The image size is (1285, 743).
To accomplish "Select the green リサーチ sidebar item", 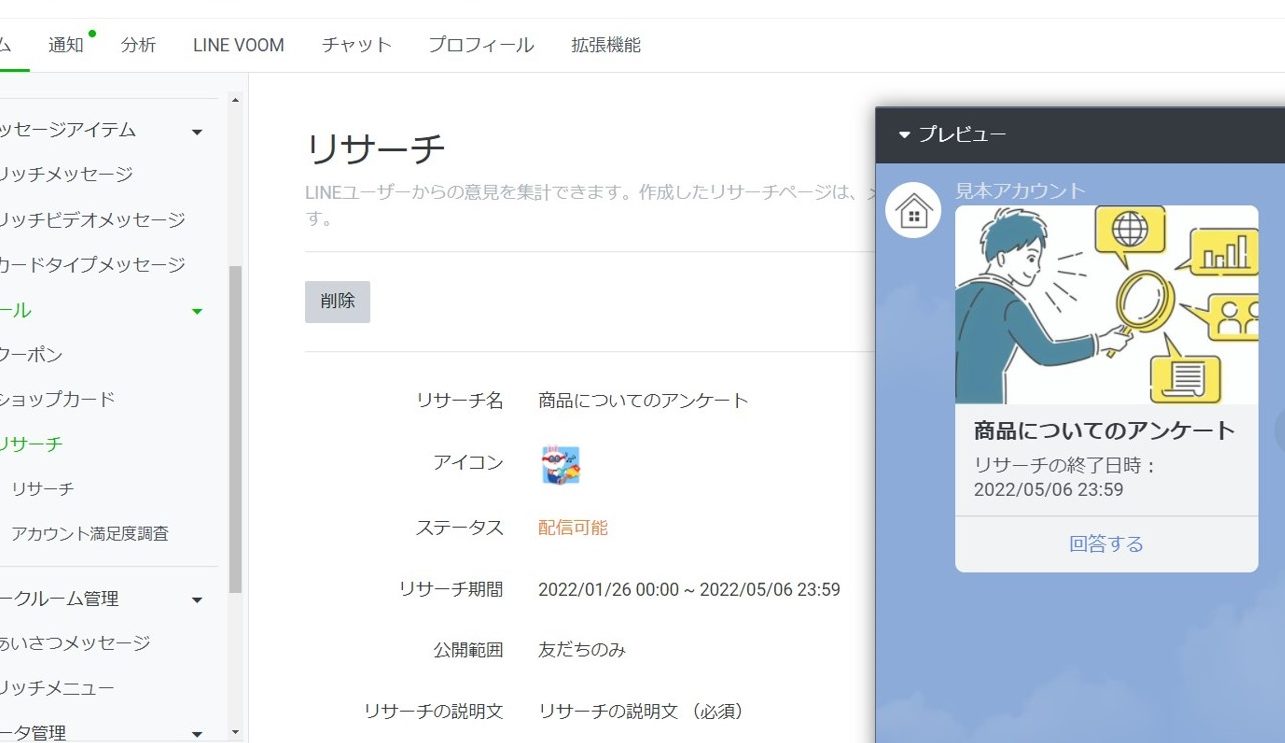I will coord(31,444).
